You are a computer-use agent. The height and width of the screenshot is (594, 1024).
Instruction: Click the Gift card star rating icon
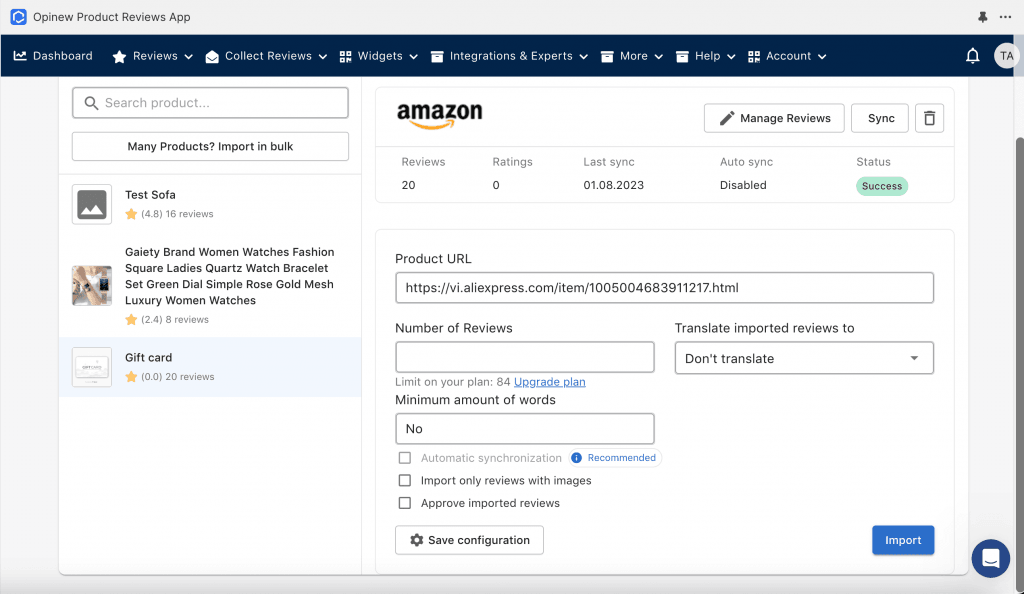tap(131, 377)
